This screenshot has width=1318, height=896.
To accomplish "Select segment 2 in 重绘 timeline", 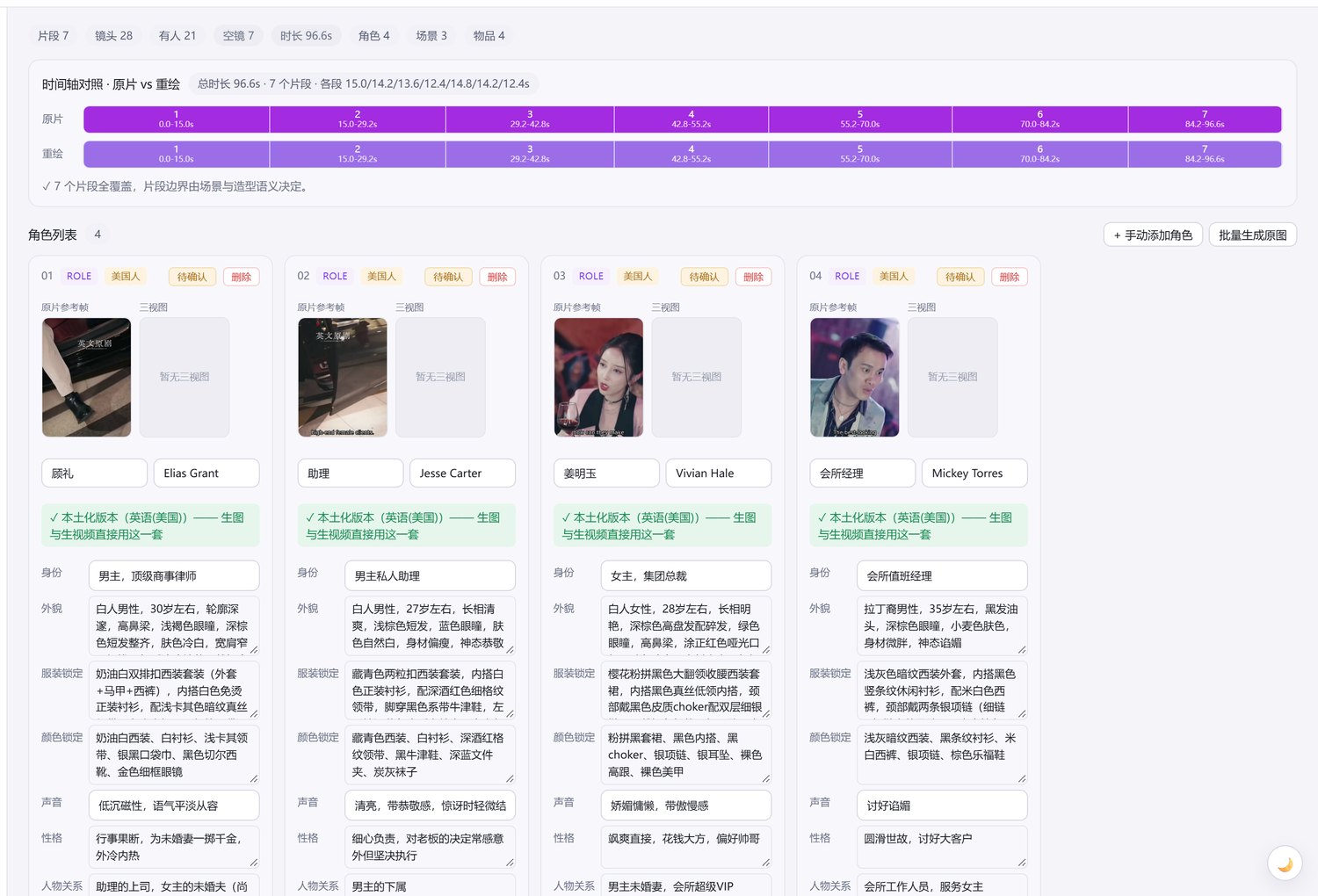I will (358, 154).
